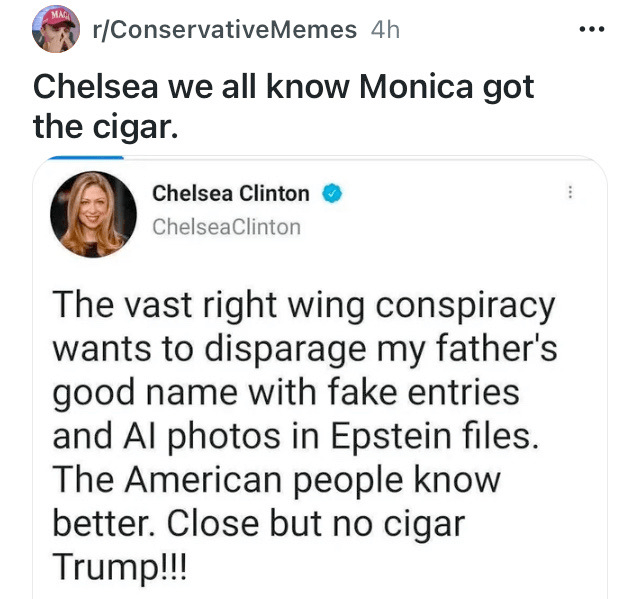Image resolution: width=640 pixels, height=599 pixels.
Task: Click the blue loading bar above tweet card
Action: [85, 158]
